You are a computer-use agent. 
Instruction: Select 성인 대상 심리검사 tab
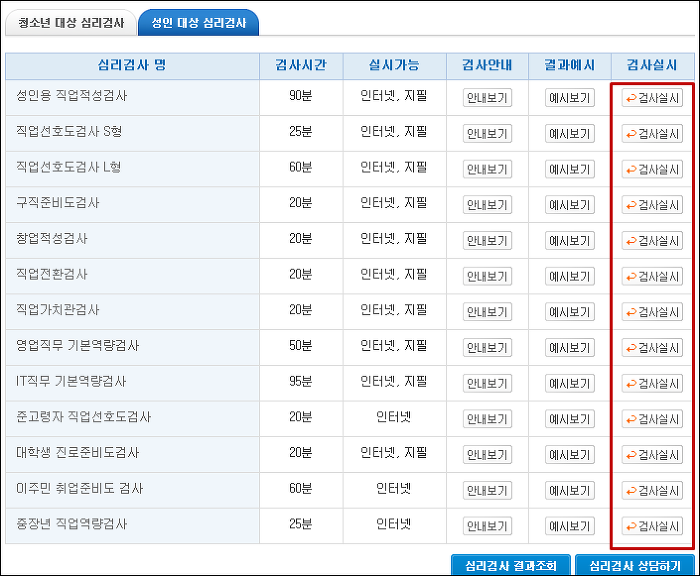point(199,23)
